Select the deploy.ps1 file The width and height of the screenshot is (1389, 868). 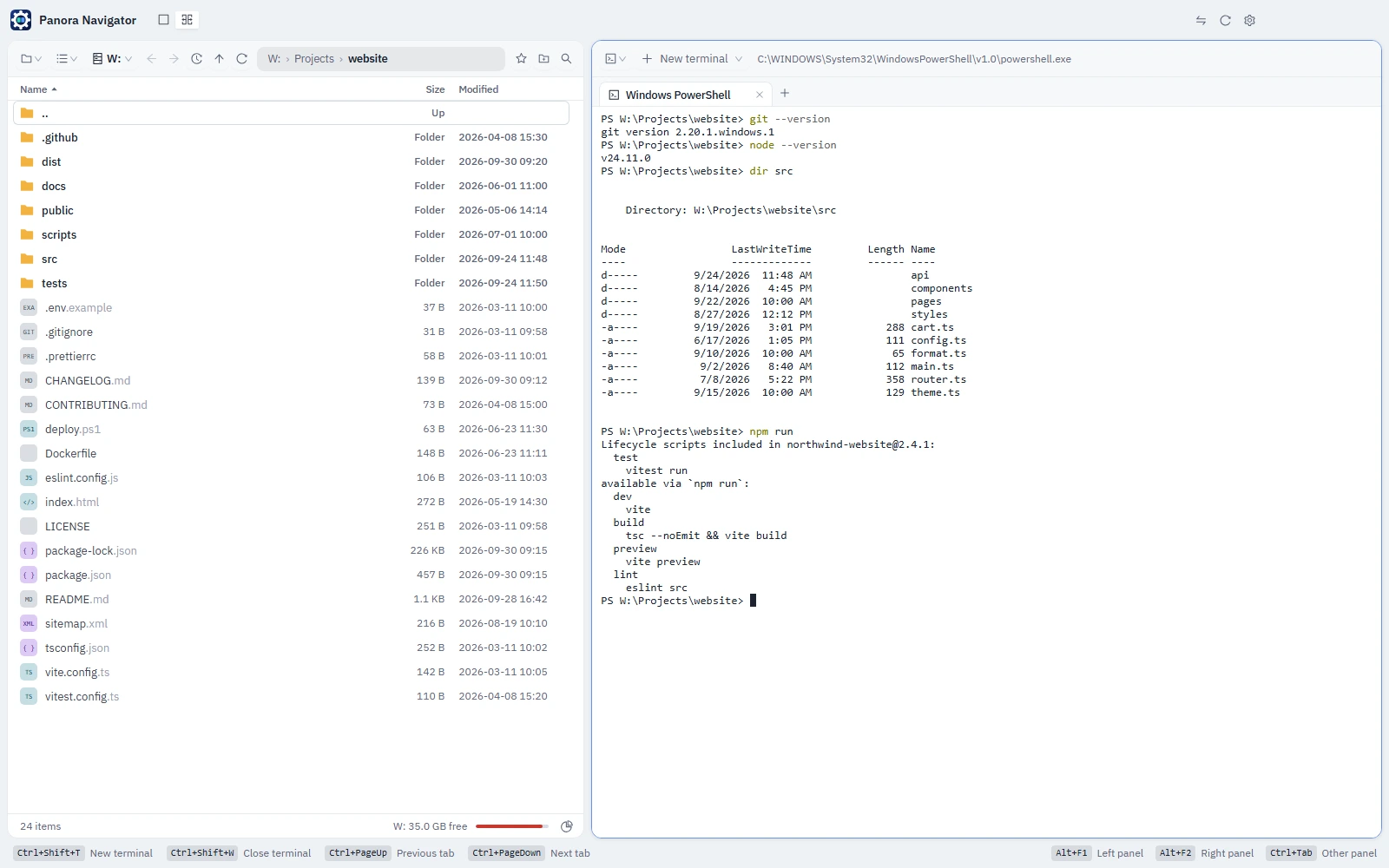click(291, 429)
